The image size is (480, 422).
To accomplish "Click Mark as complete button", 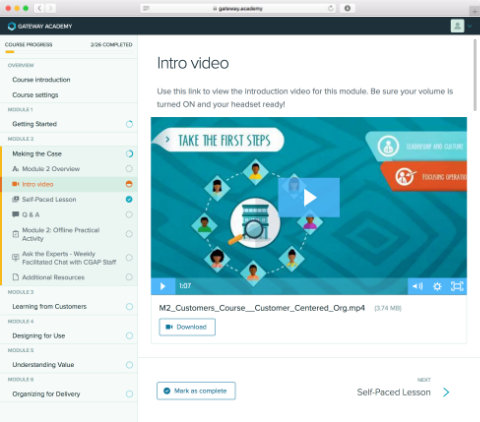I will 196,391.
